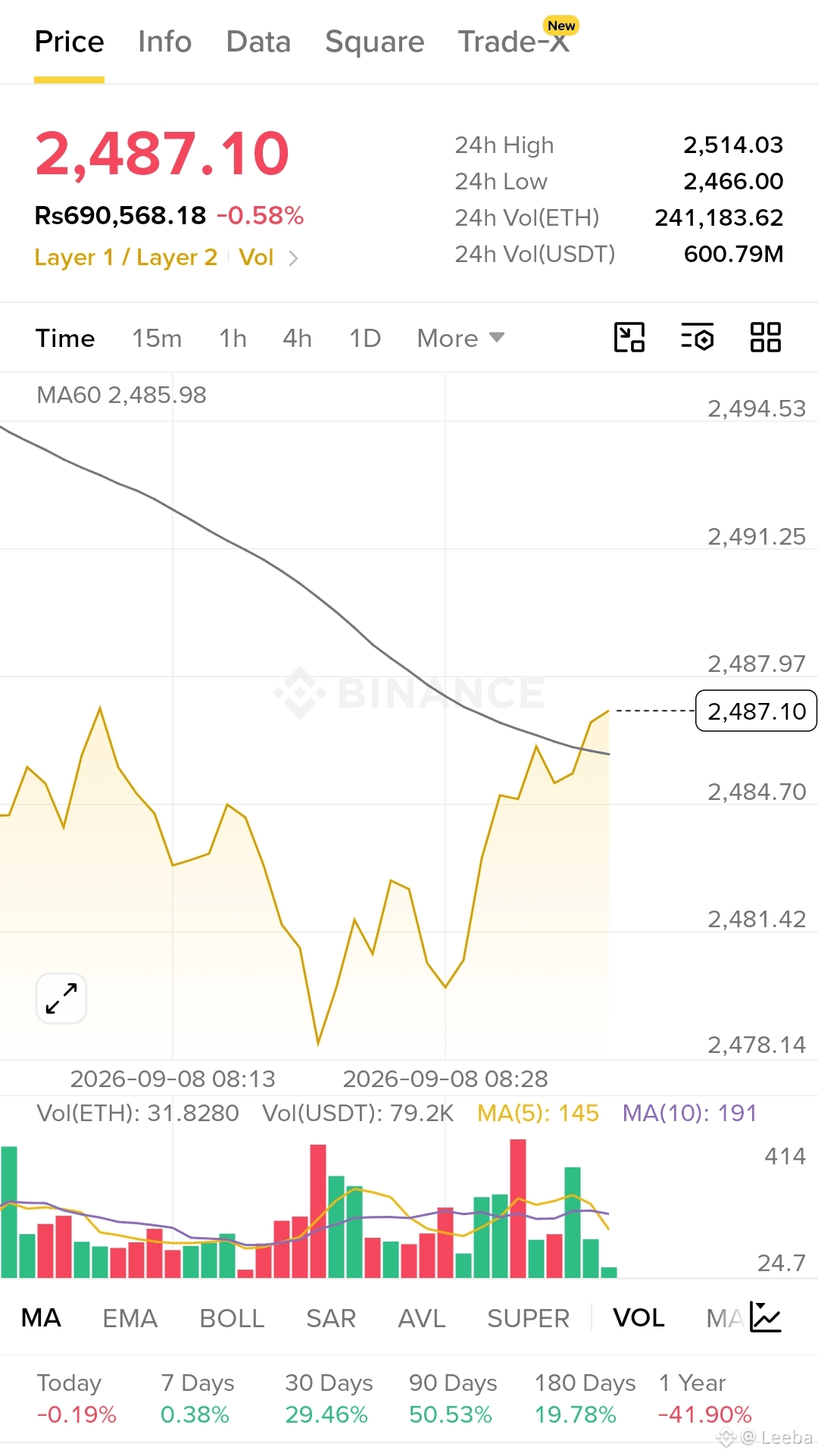The width and height of the screenshot is (818, 1456).
Task: Open indicator chart settings icon beside MA
Action: coord(765,1317)
